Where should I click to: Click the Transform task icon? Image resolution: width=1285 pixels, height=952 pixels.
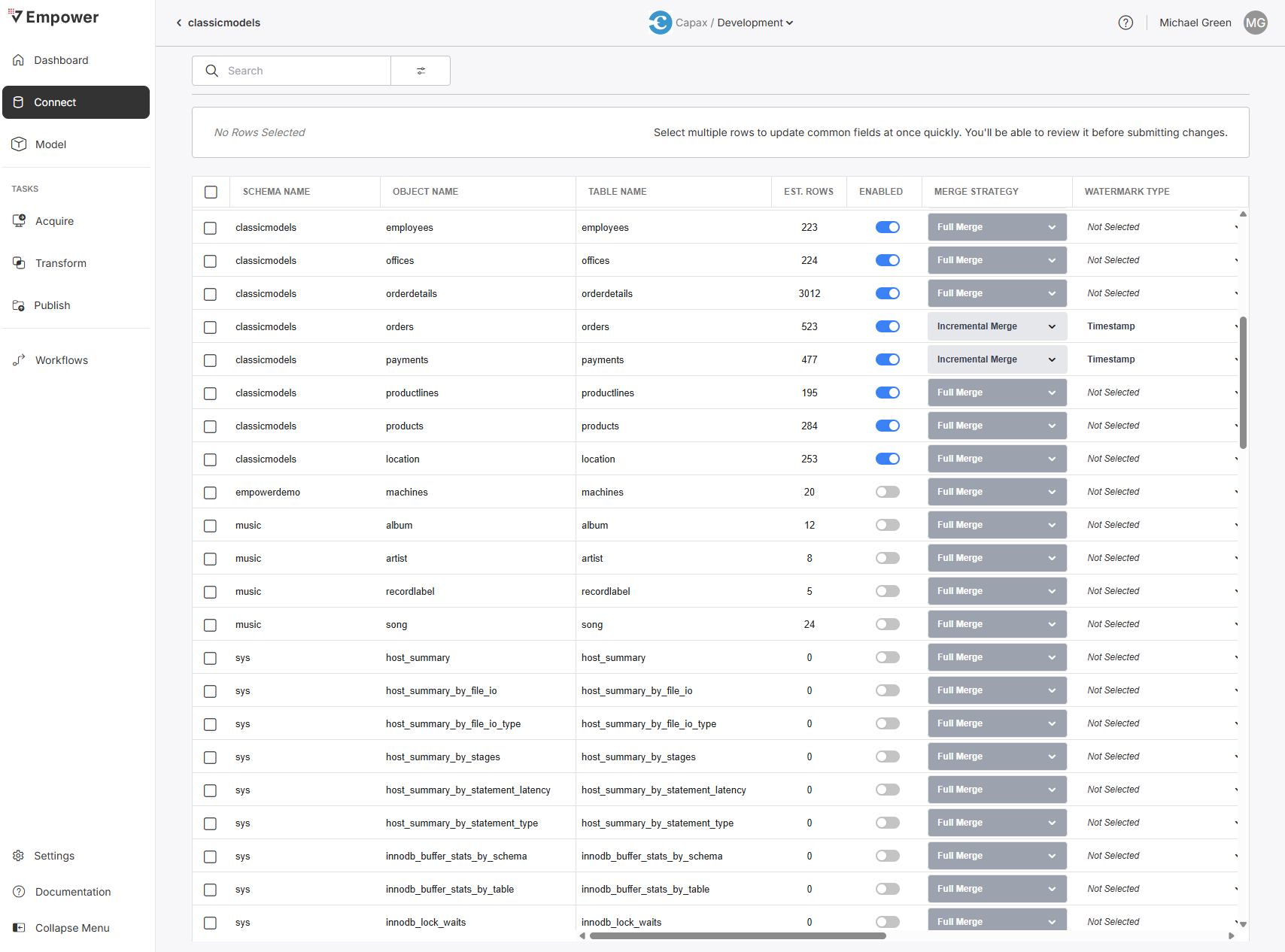(x=19, y=263)
